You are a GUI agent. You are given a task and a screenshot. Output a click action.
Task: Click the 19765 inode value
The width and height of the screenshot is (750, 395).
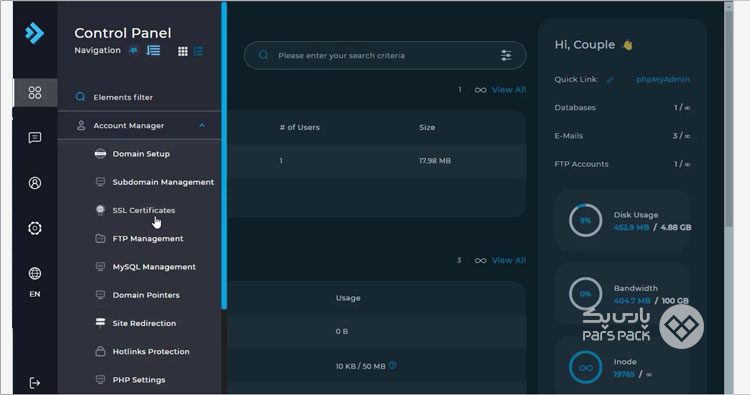[624, 374]
